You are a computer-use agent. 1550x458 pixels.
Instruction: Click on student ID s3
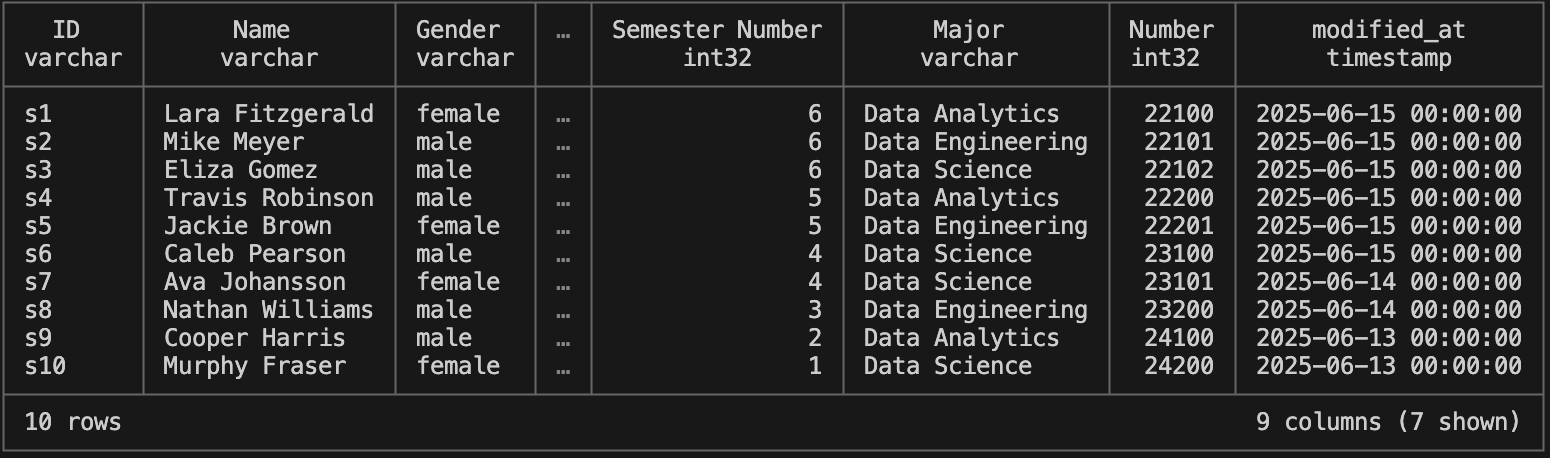click(x=38, y=170)
